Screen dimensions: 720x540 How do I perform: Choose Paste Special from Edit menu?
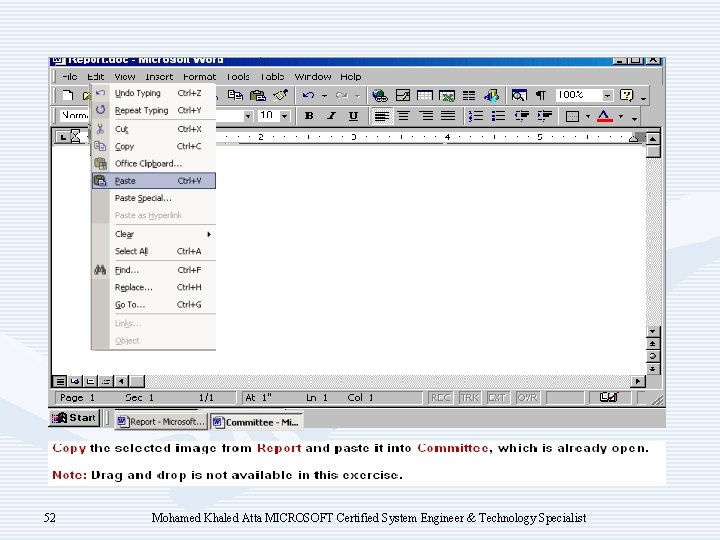coord(153,198)
